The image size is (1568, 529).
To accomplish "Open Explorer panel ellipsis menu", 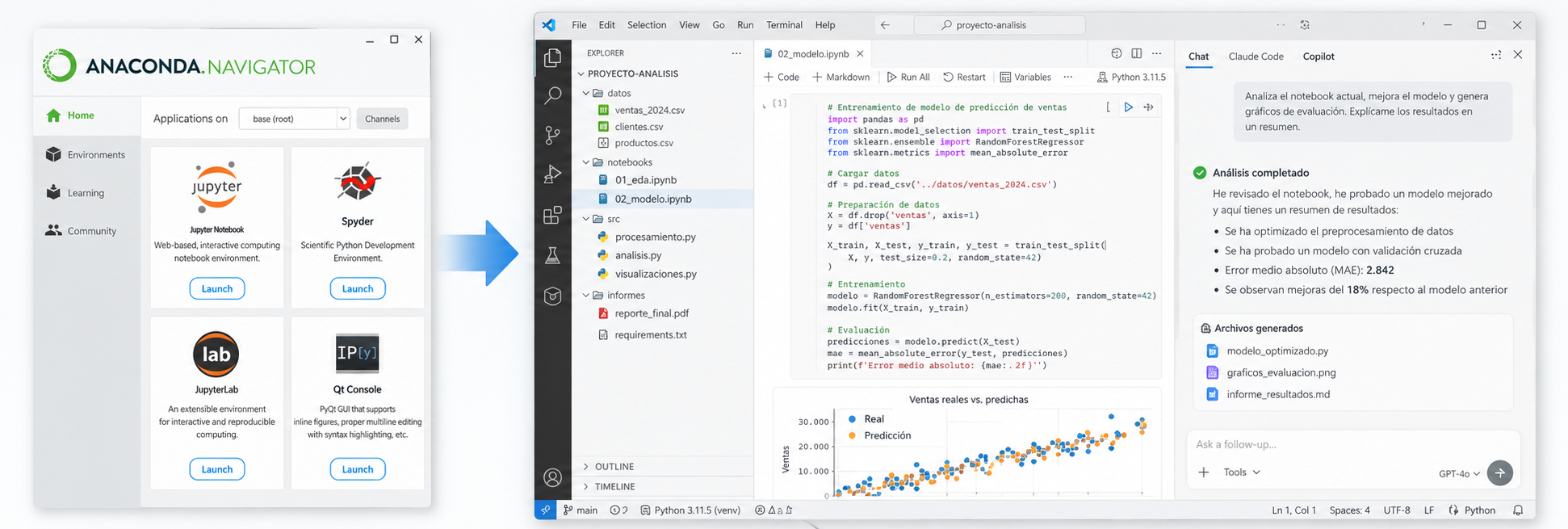I will click(736, 53).
